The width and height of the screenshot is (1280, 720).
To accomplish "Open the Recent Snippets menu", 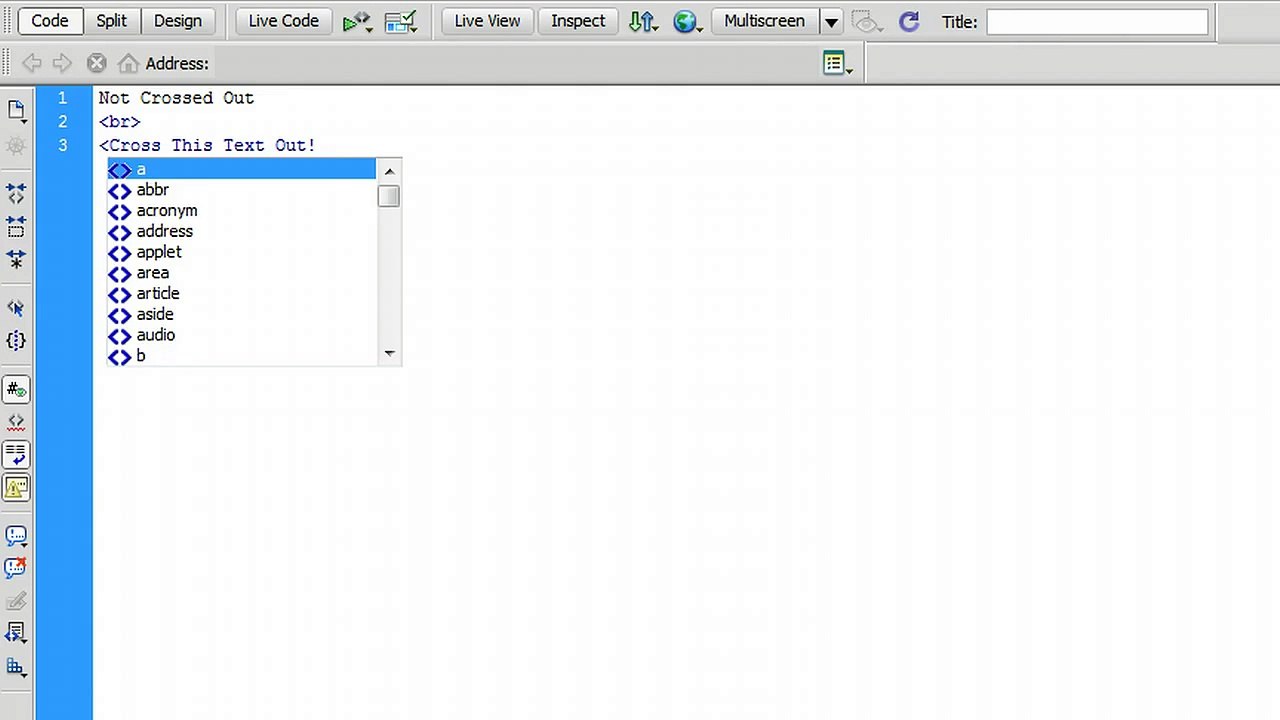I will tap(16, 633).
